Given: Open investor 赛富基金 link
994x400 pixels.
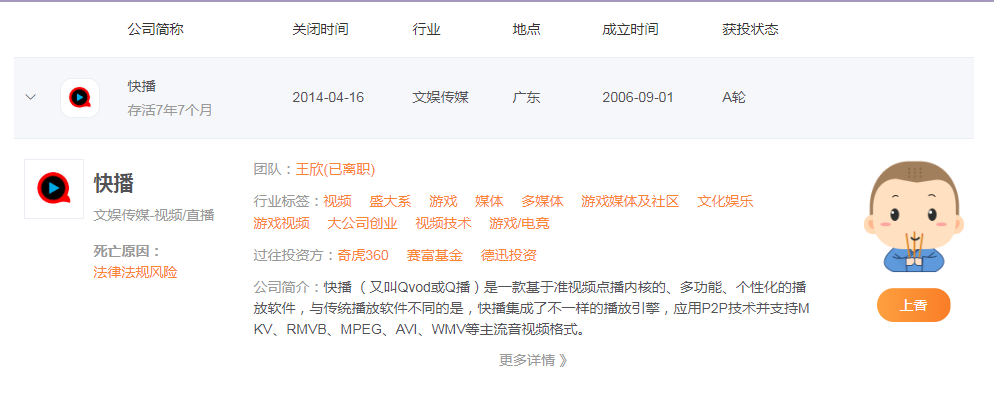Looking at the screenshot, I should coord(434,255).
